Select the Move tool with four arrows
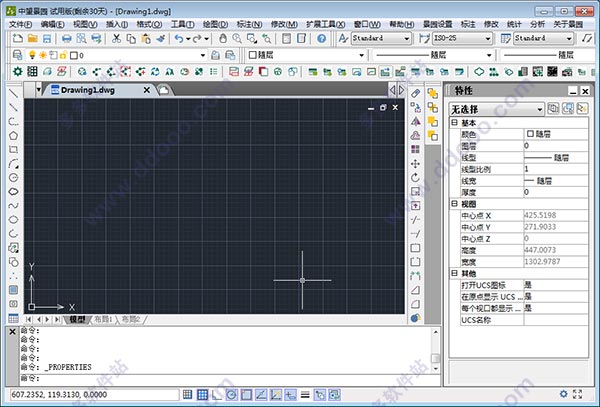This screenshot has width=600, height=407. tap(416, 164)
